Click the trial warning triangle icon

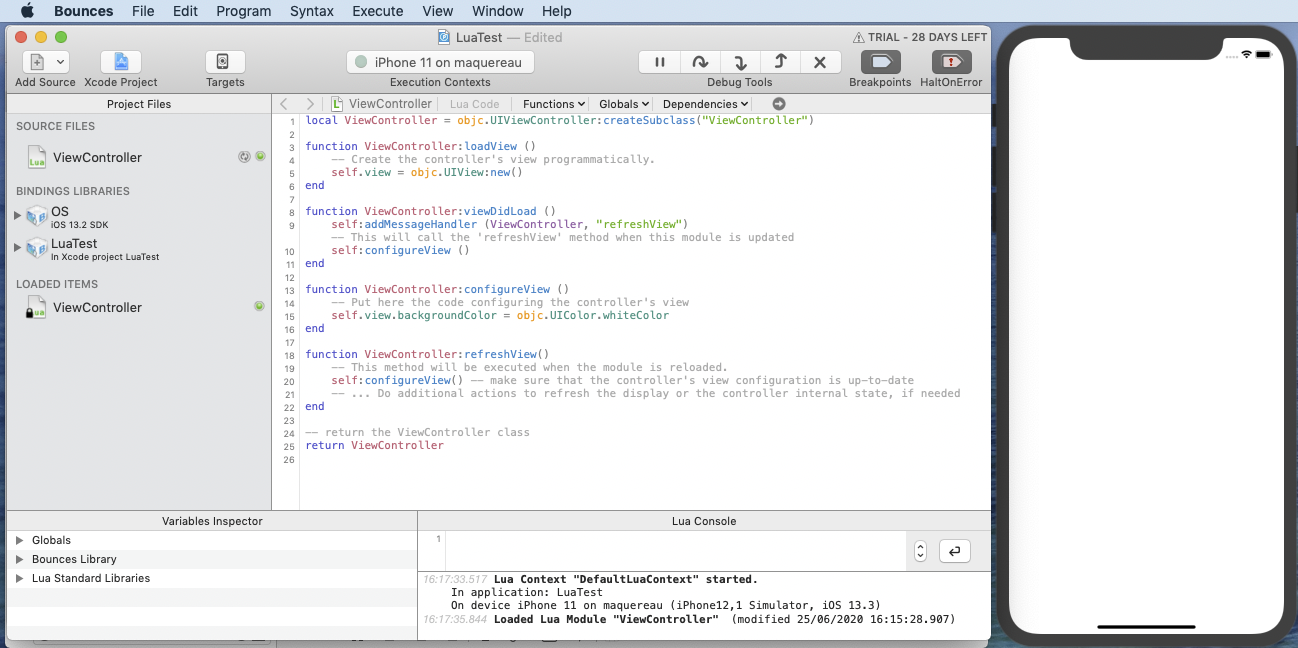859,37
